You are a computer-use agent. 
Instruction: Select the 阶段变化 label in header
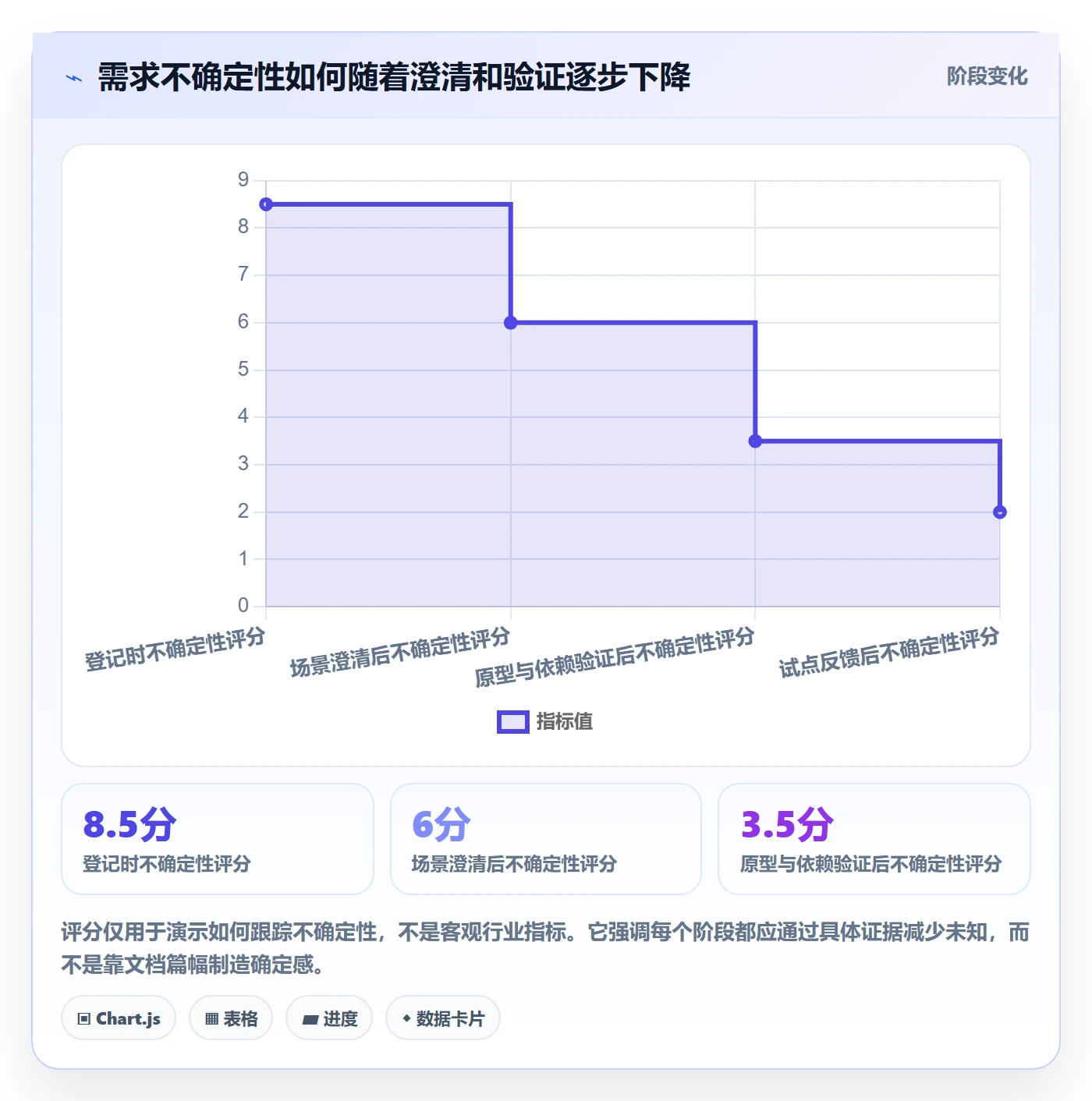[987, 76]
